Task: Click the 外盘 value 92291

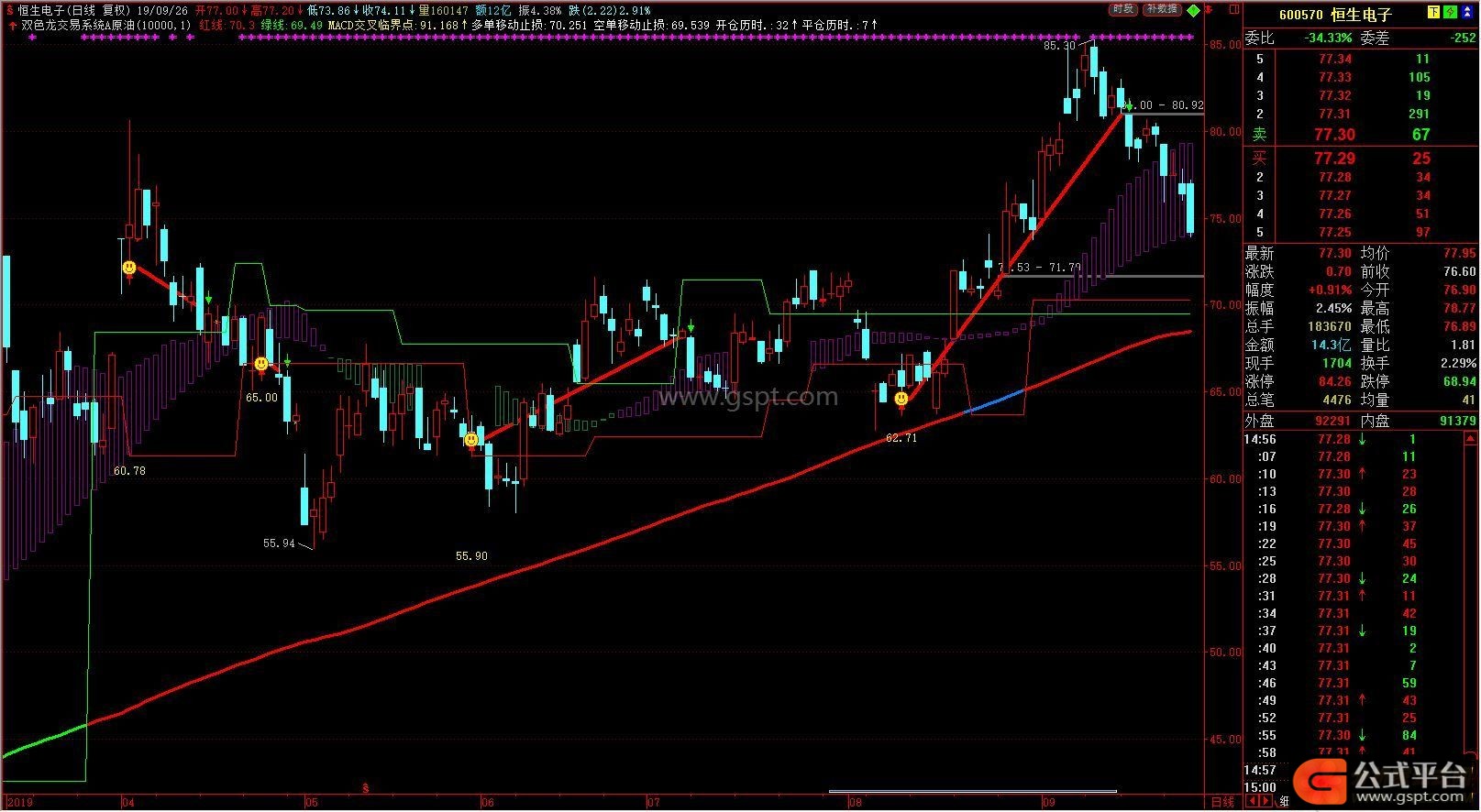Action: 1332,421
